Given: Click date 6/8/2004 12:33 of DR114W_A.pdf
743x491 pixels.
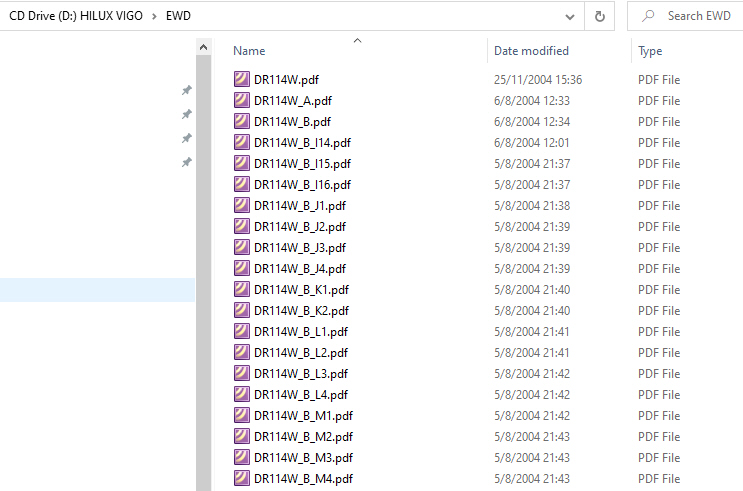Looking at the screenshot, I should pos(532,100).
